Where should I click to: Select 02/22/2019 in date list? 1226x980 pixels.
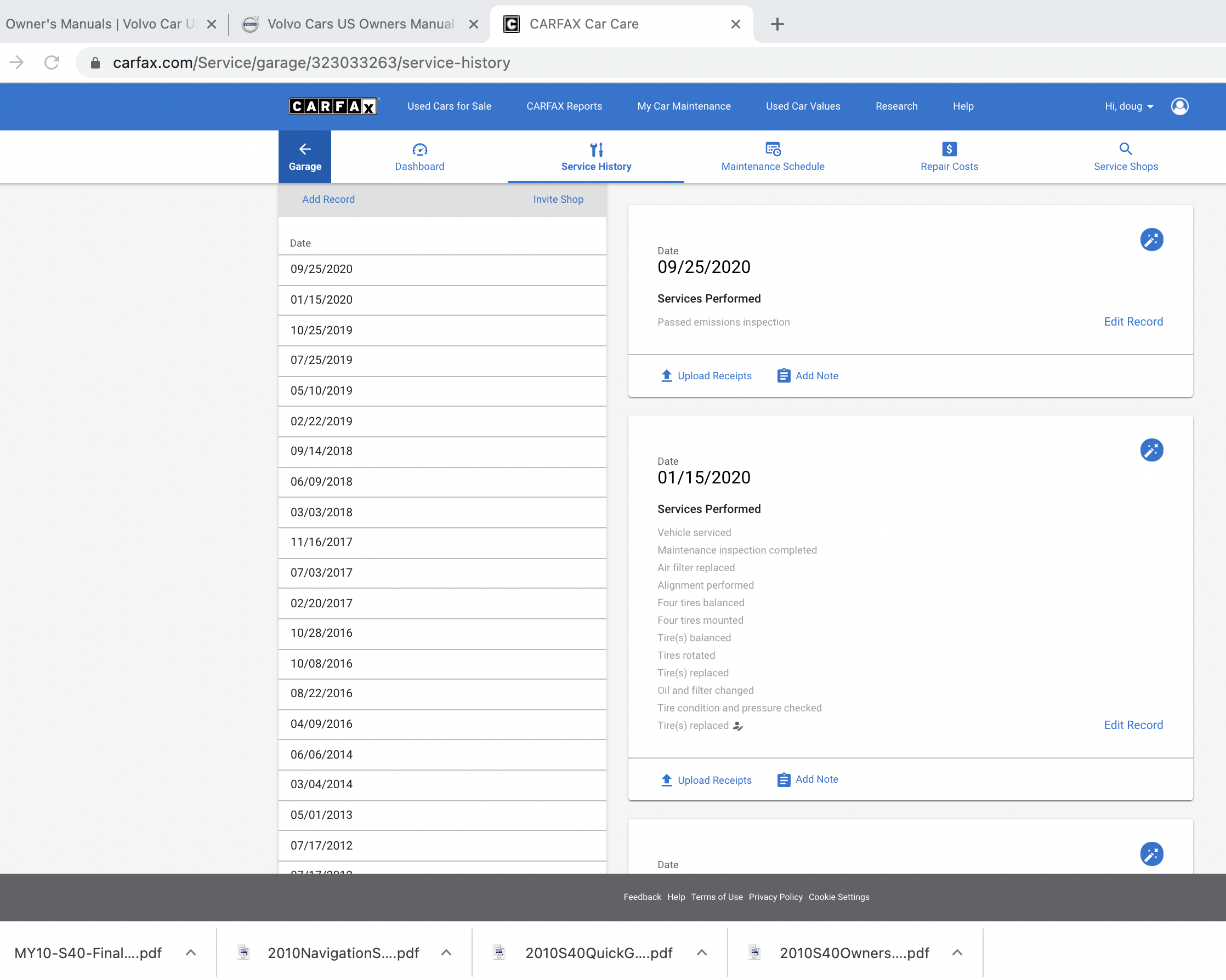tap(442, 421)
